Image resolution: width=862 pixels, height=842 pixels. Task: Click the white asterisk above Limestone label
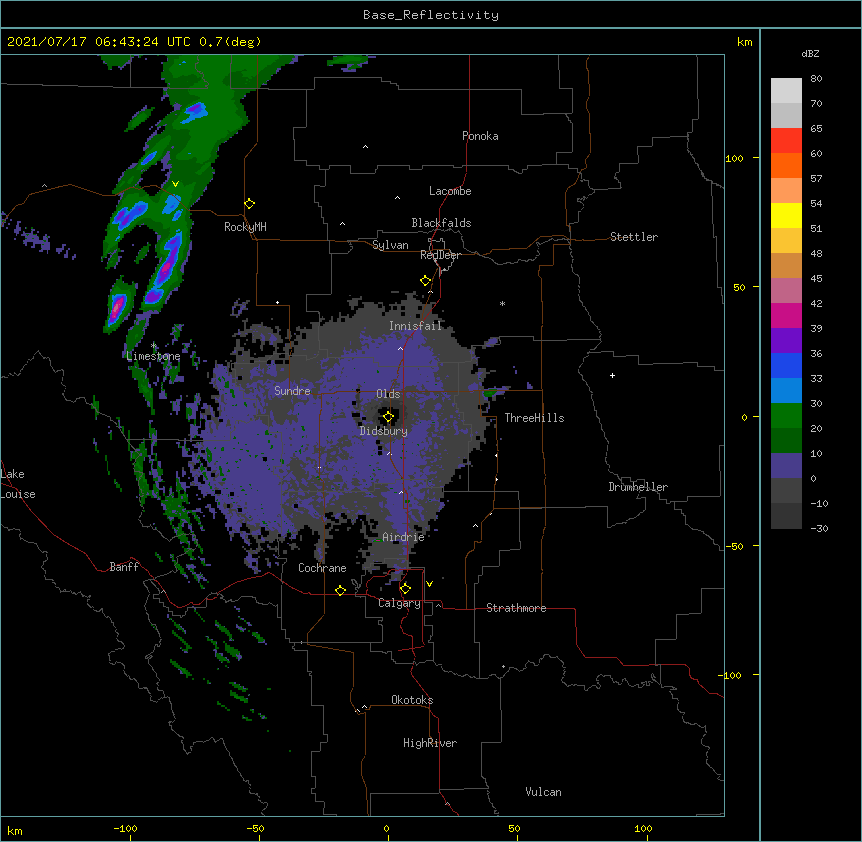[x=154, y=346]
